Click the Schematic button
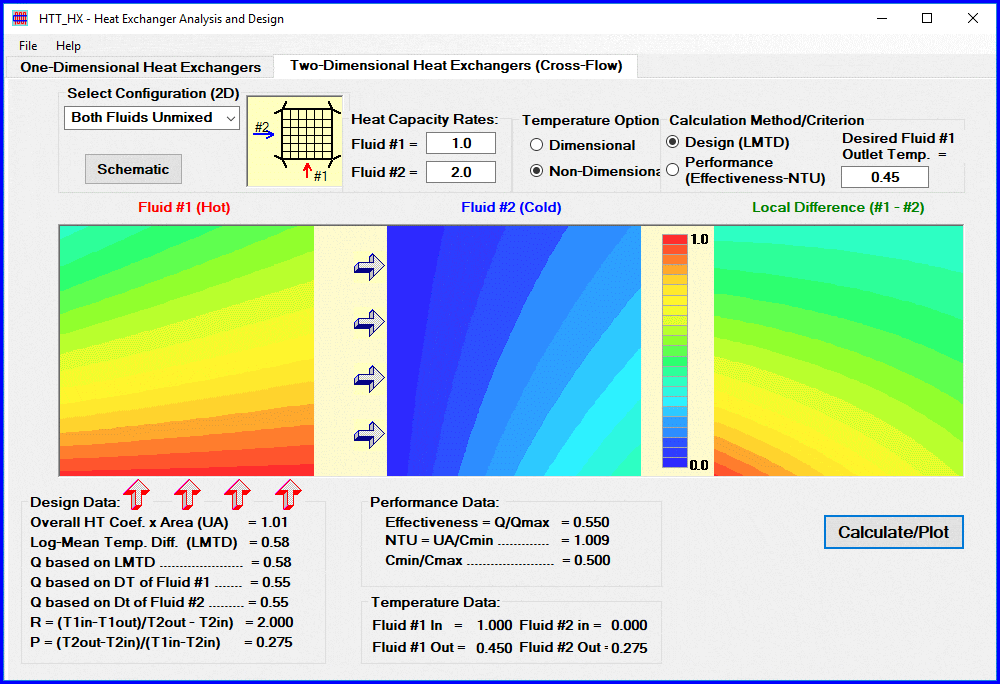The image size is (1000, 684). 133,169
